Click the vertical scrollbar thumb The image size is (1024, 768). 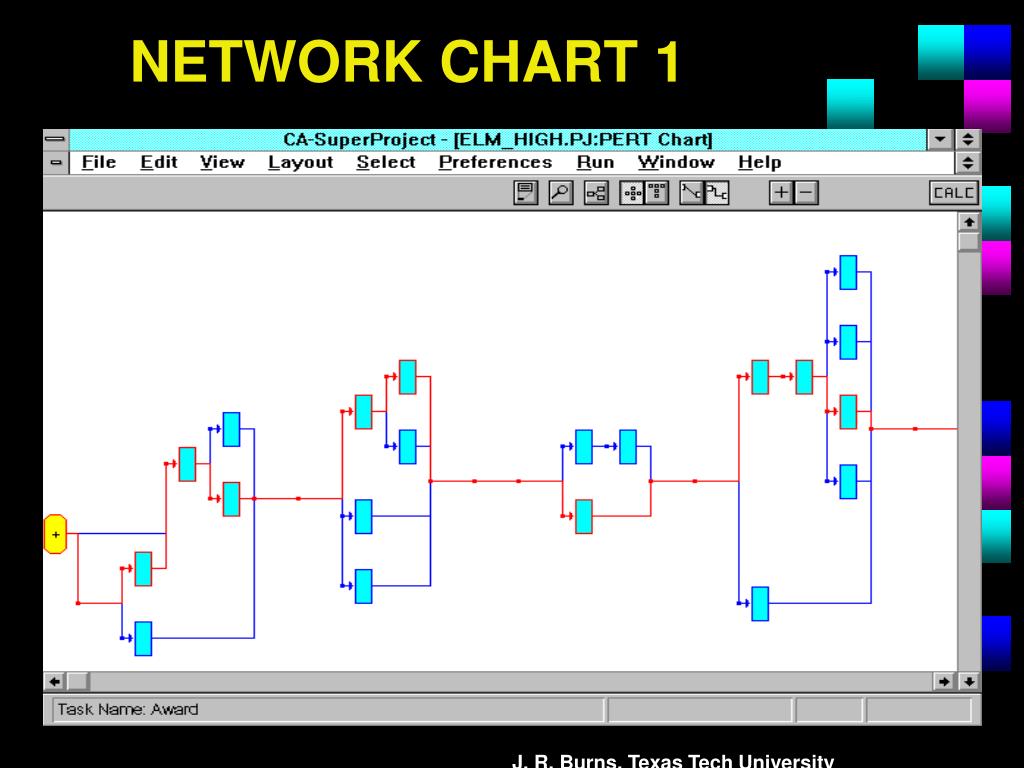click(969, 242)
